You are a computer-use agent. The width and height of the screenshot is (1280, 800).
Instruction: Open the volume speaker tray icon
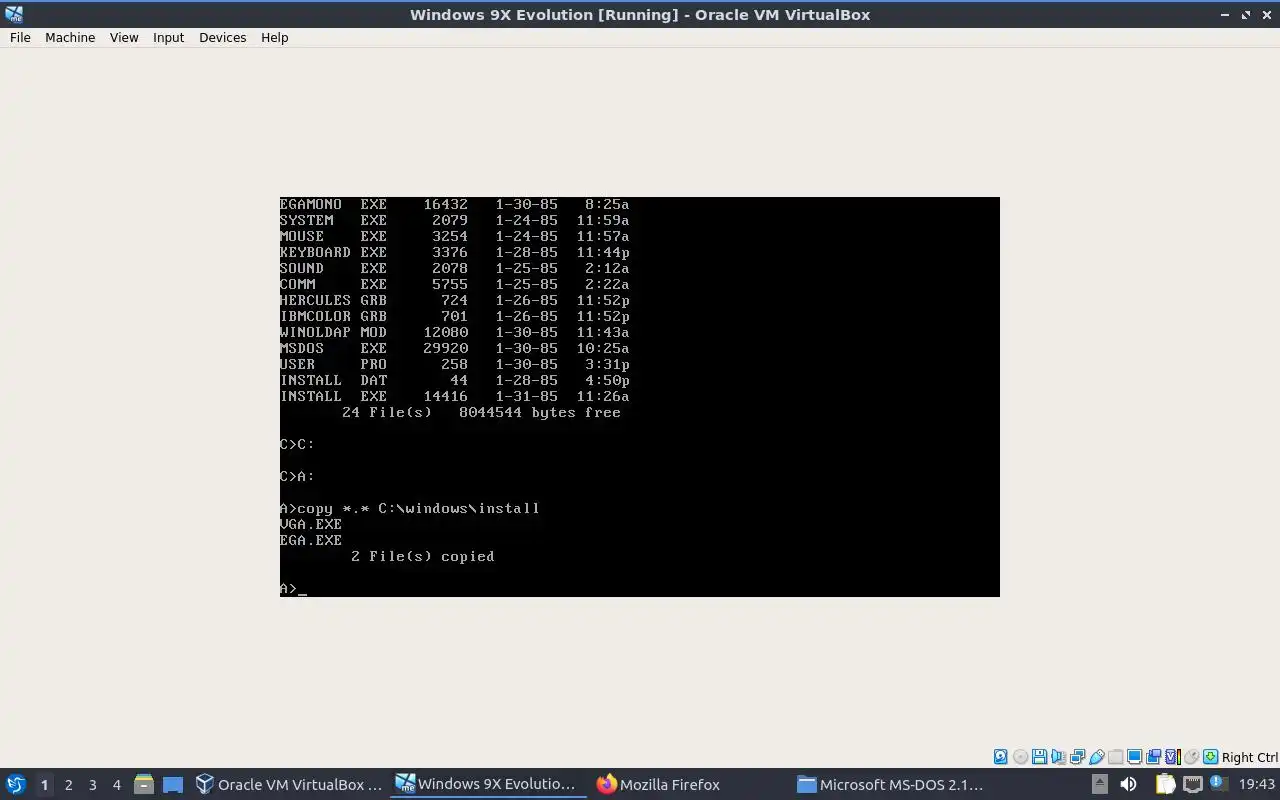point(1128,784)
